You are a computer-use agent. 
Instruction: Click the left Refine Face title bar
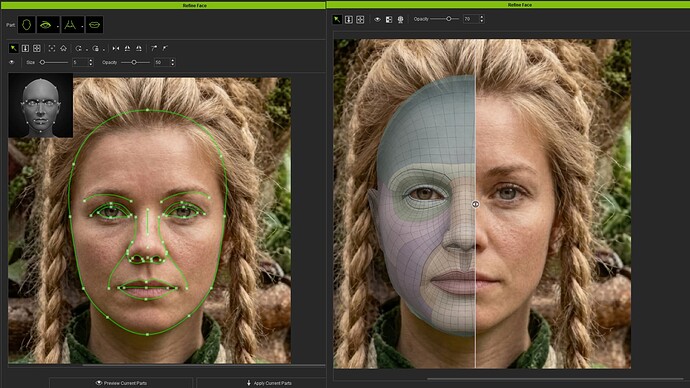tap(163, 5)
